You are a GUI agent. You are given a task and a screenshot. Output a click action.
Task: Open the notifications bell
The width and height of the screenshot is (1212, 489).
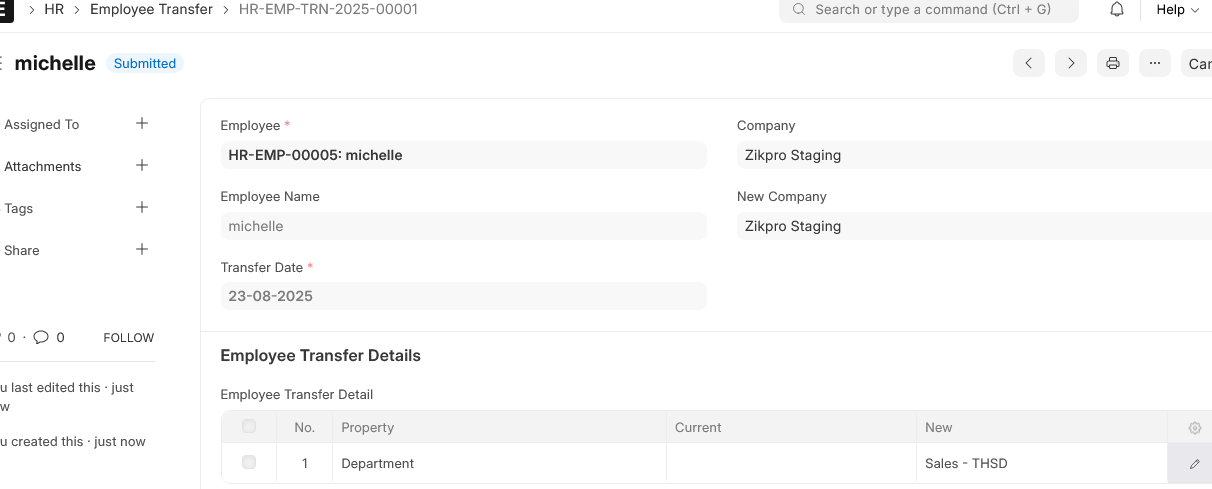coord(1117,10)
